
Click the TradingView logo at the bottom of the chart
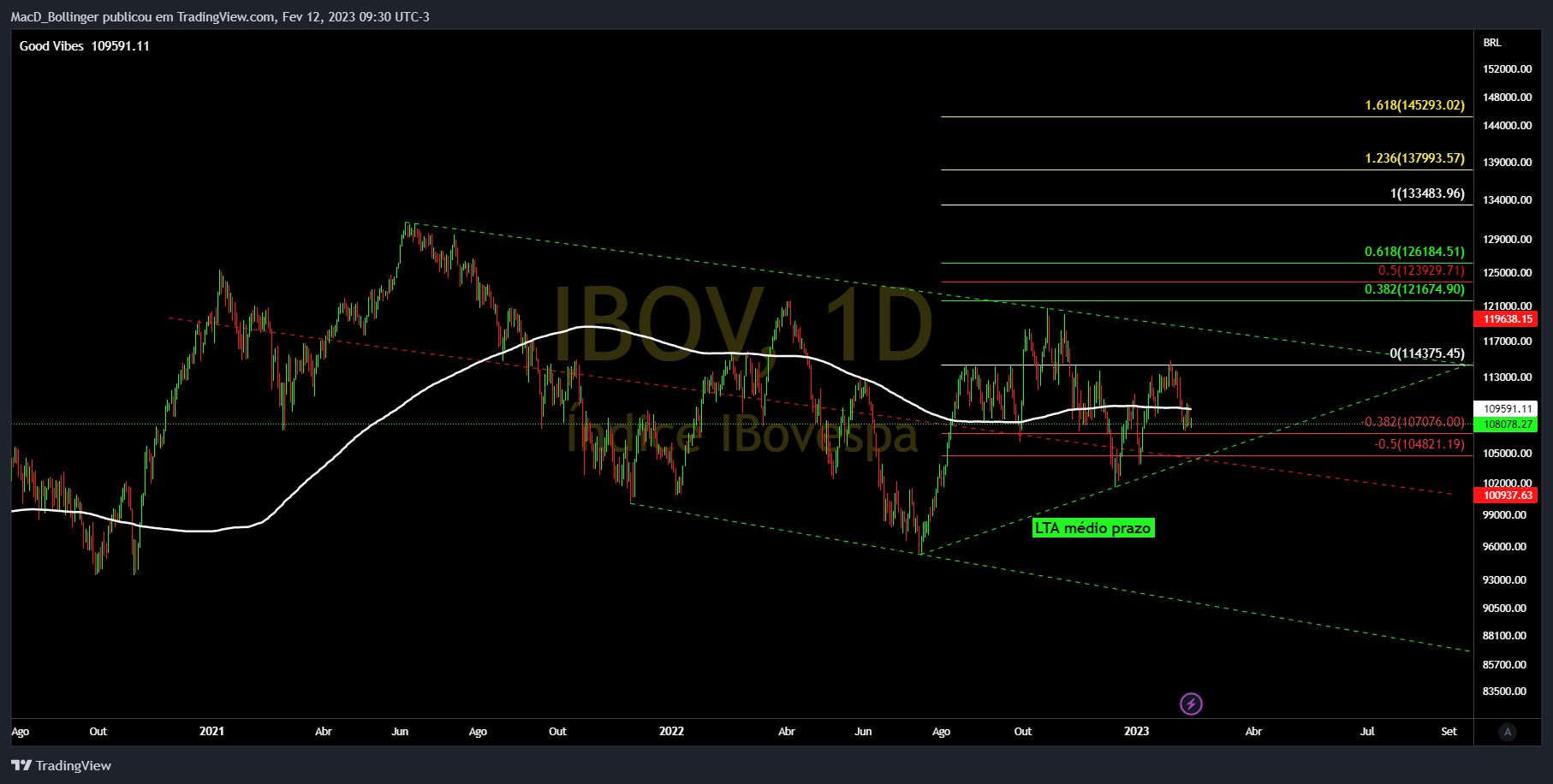click(x=61, y=765)
